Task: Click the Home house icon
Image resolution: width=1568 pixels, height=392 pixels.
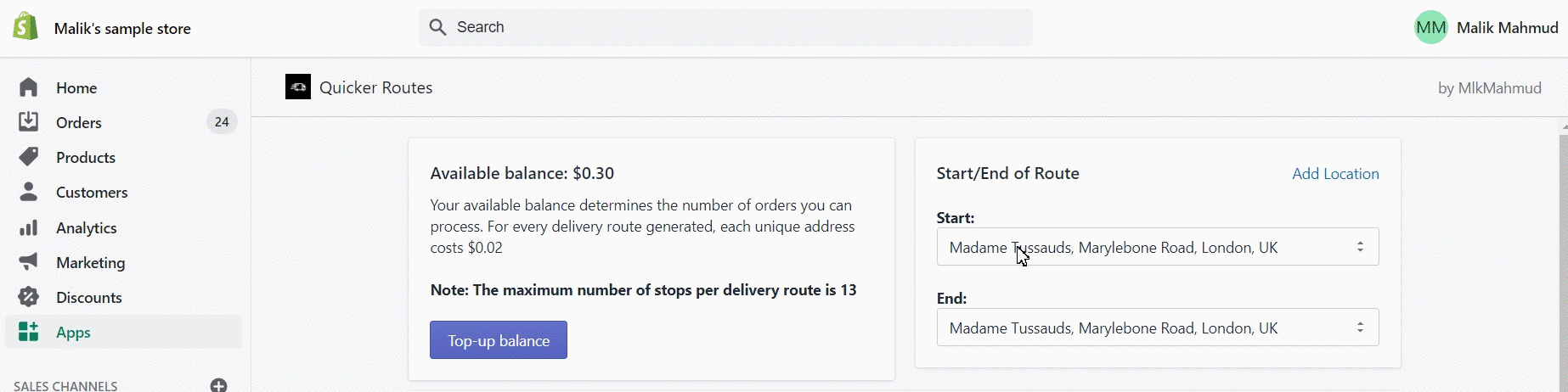Action: point(29,87)
